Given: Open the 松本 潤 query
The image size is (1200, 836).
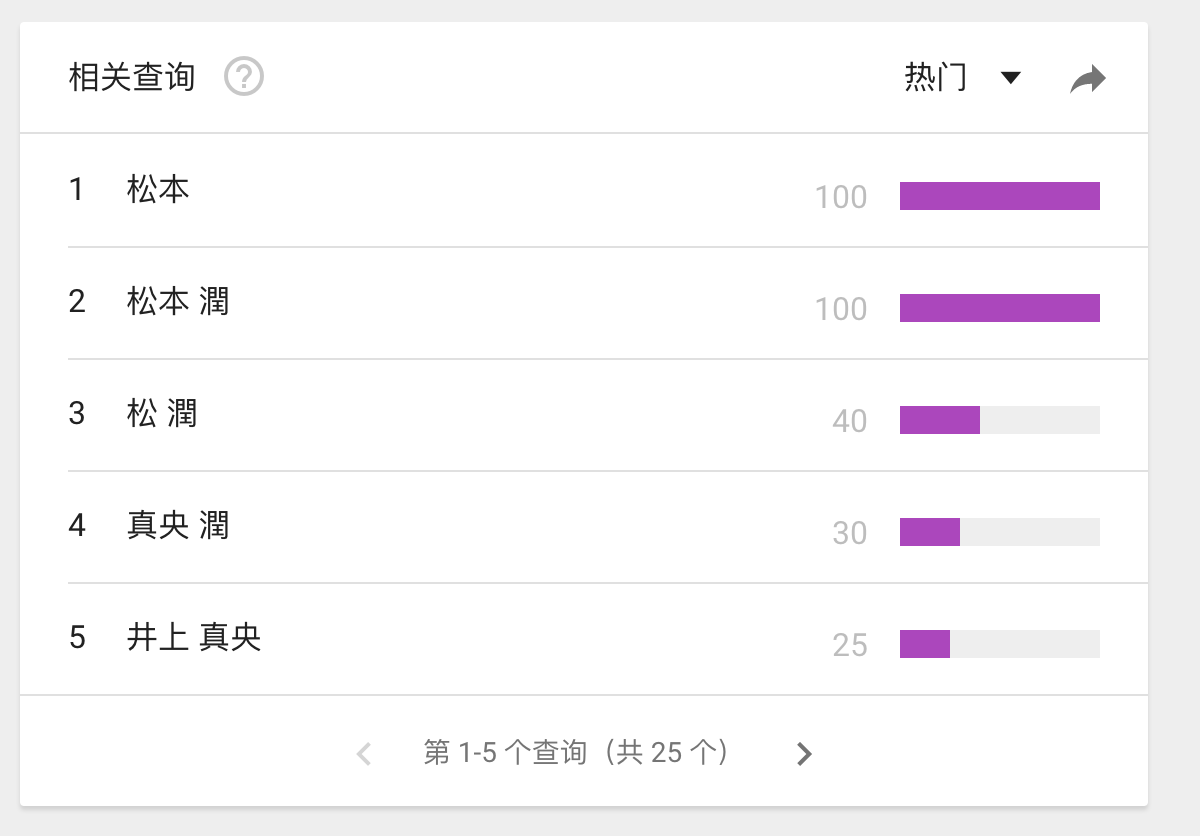Looking at the screenshot, I should (178, 301).
